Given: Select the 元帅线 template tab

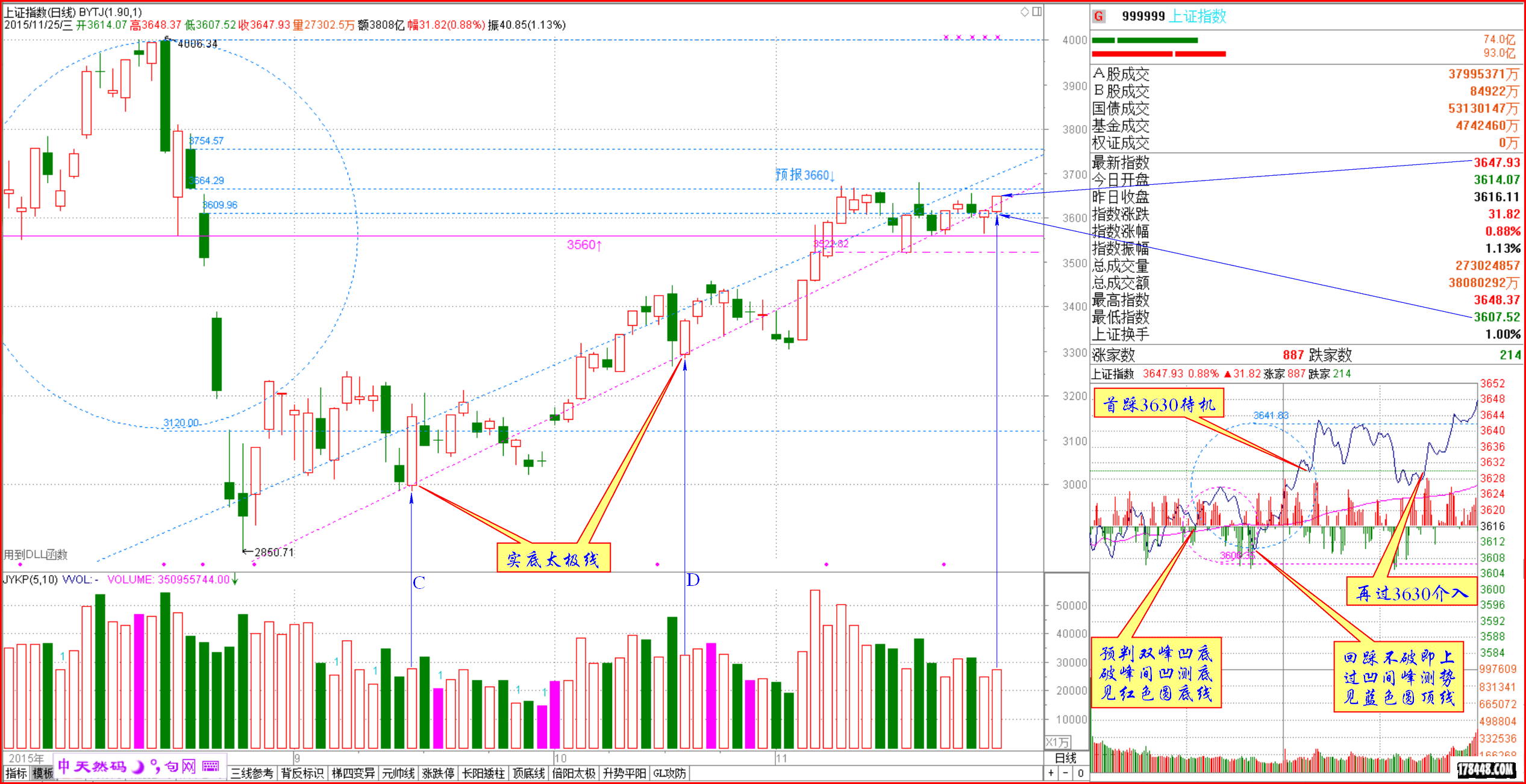Looking at the screenshot, I should (x=398, y=773).
